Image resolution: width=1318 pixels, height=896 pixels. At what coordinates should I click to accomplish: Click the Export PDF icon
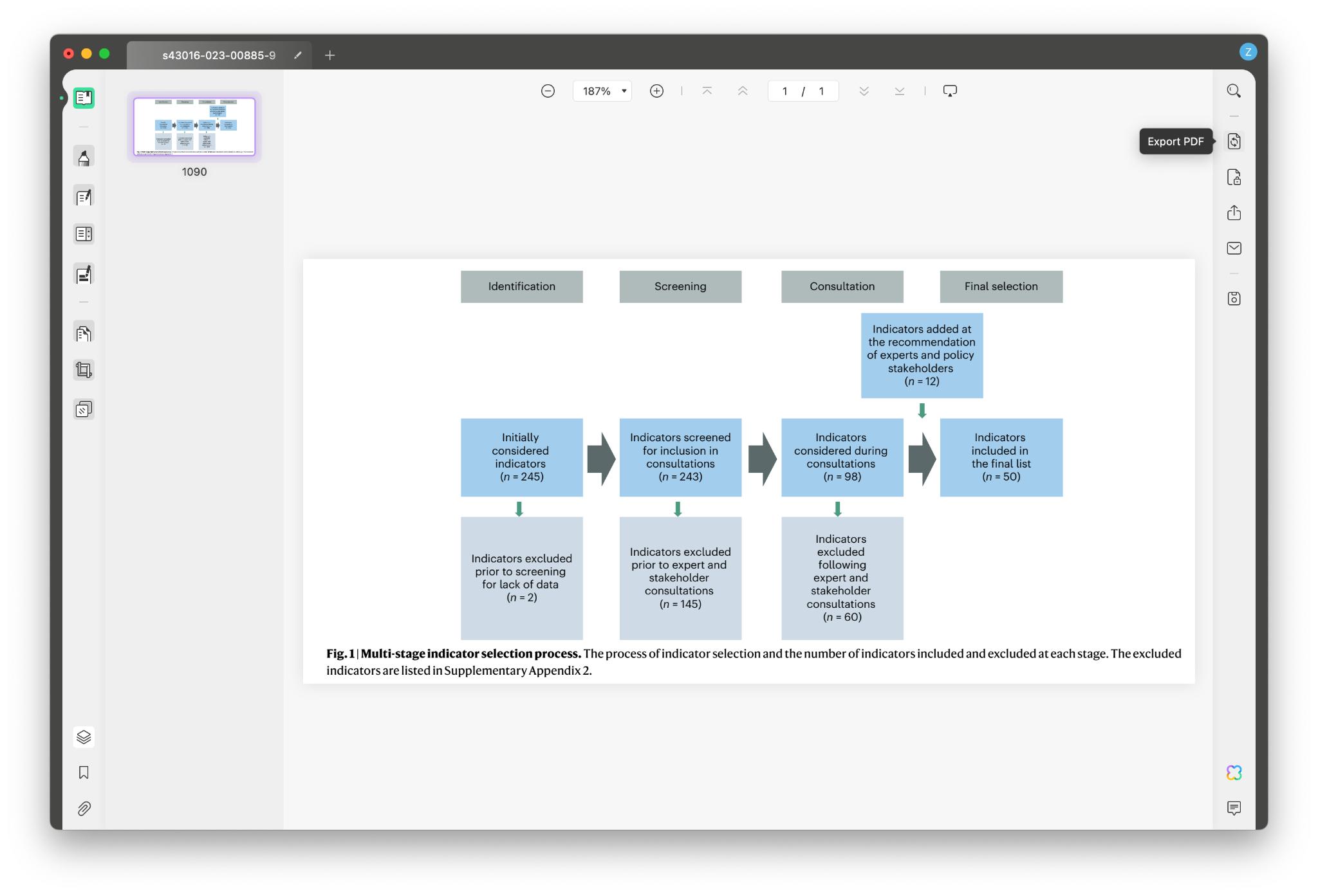click(x=1234, y=142)
